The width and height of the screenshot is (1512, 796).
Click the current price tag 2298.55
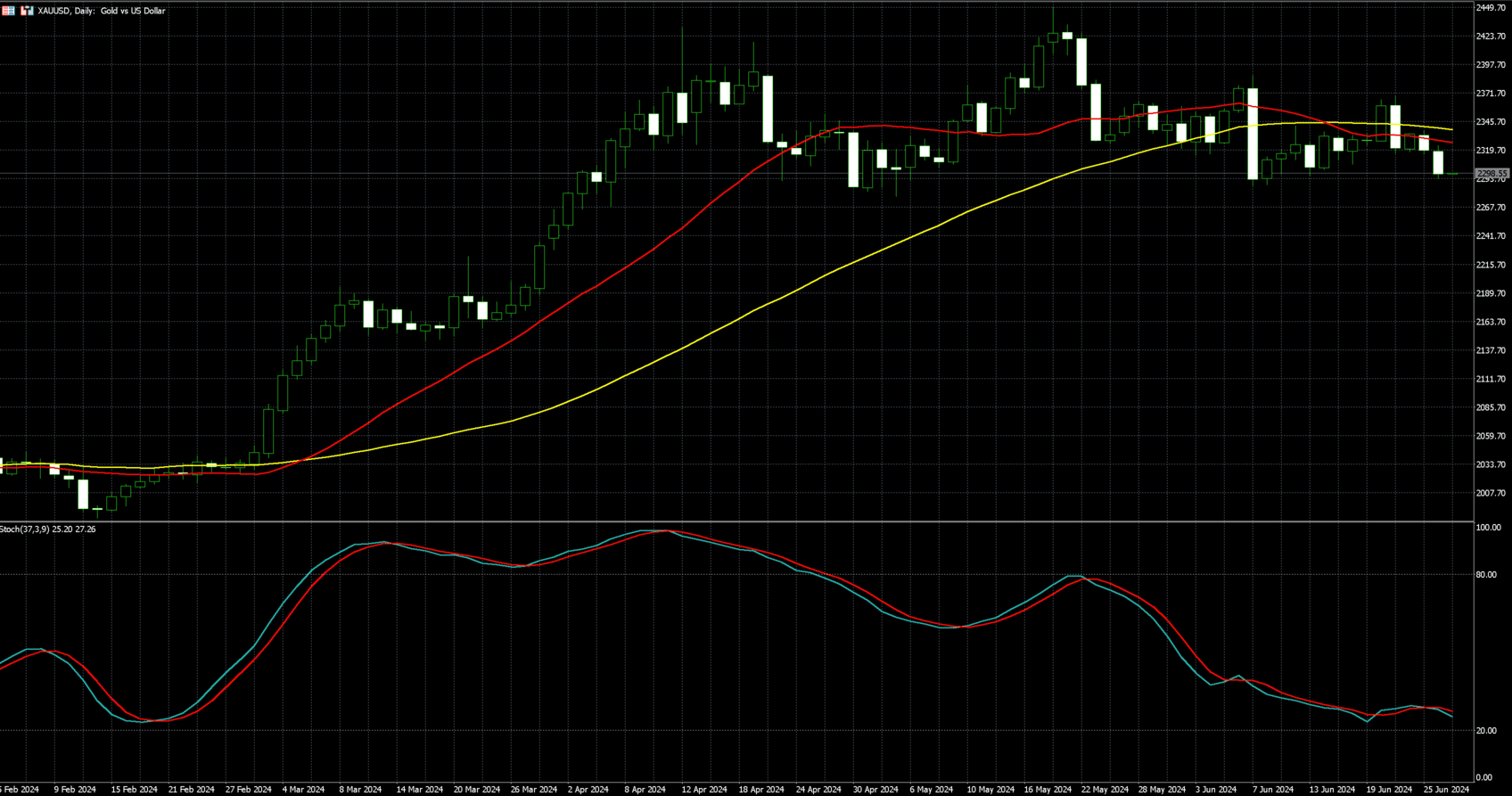coord(1491,174)
